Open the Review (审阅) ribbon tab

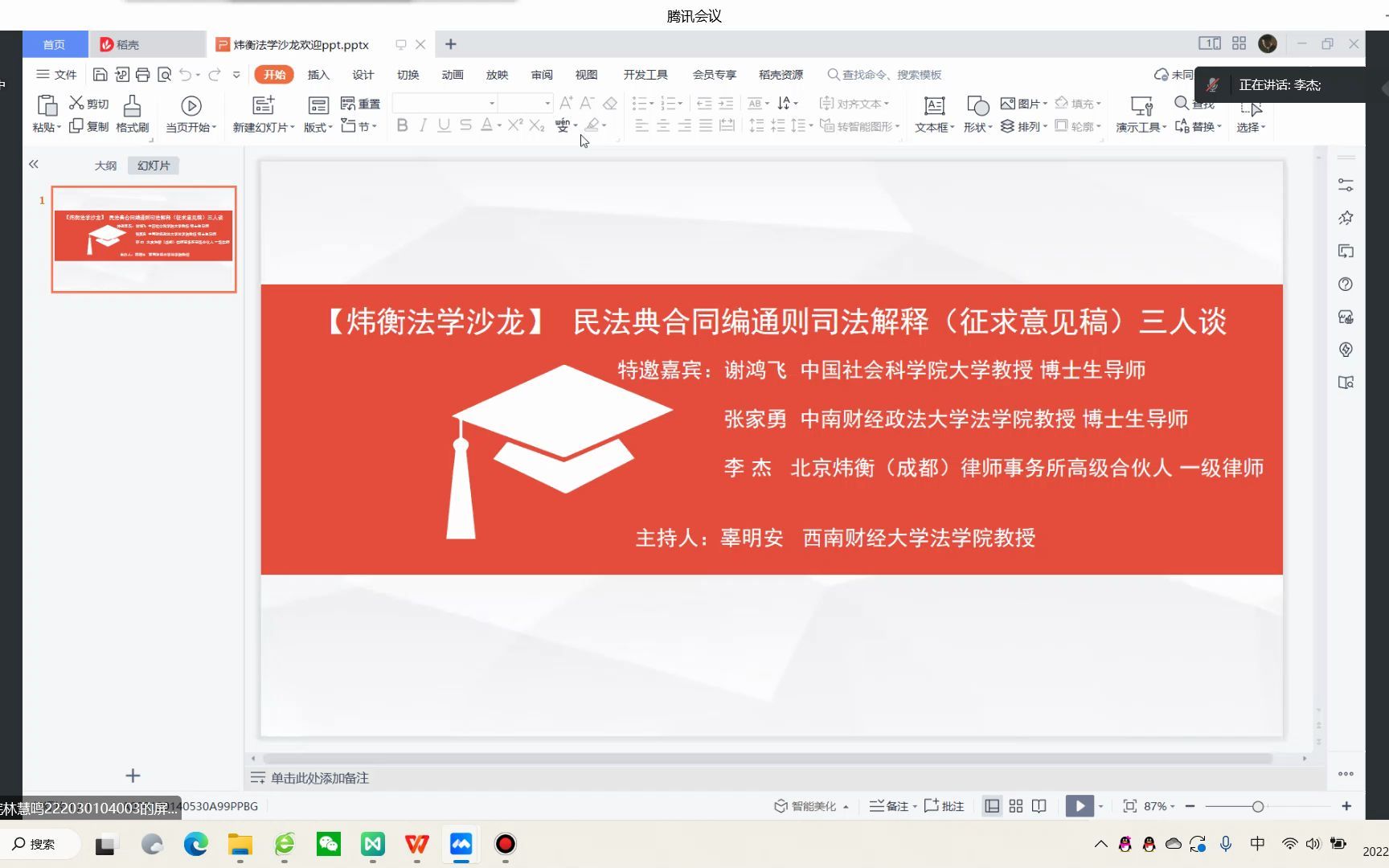point(542,75)
